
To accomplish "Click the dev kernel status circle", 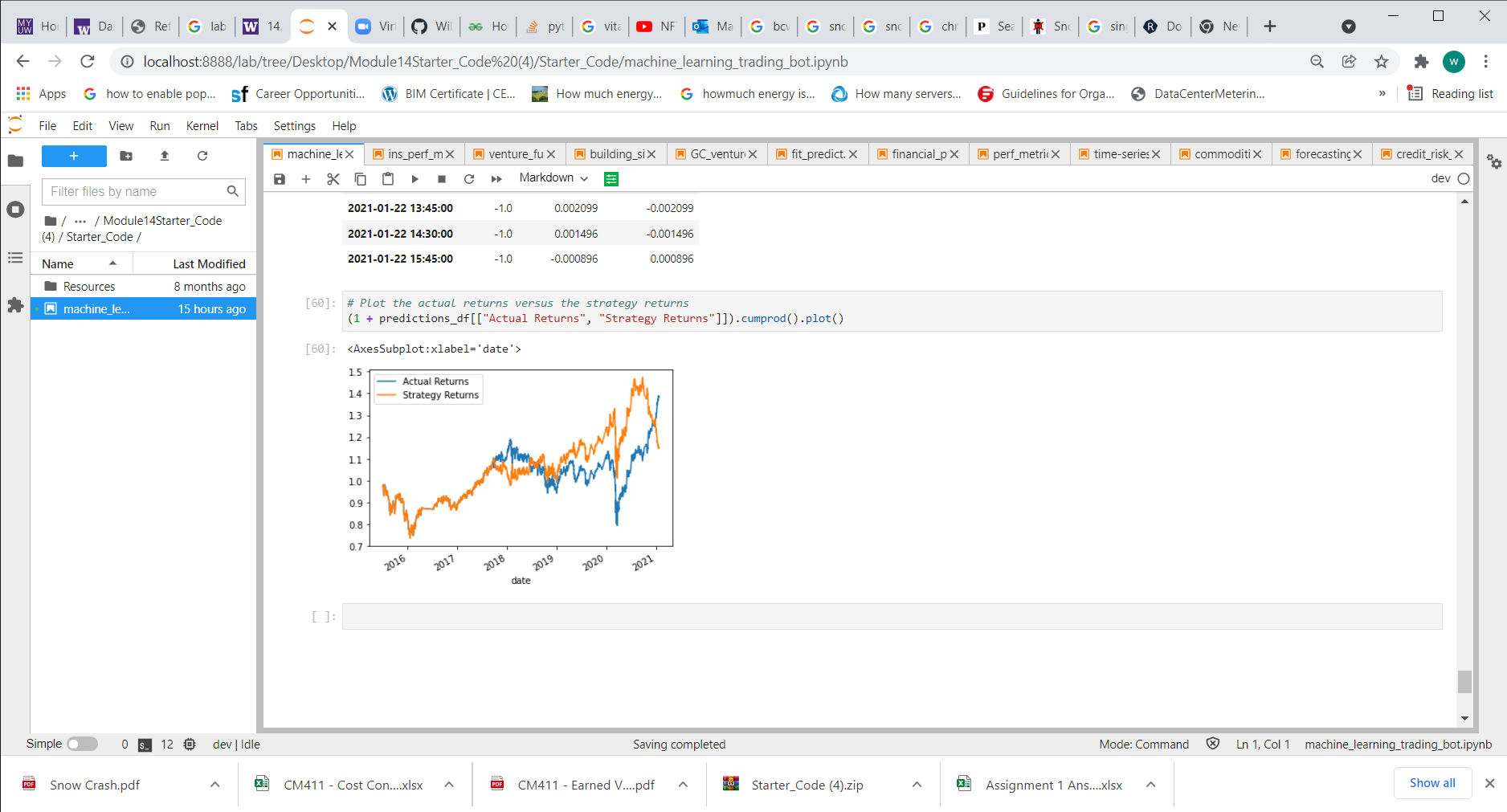I will click(1464, 179).
